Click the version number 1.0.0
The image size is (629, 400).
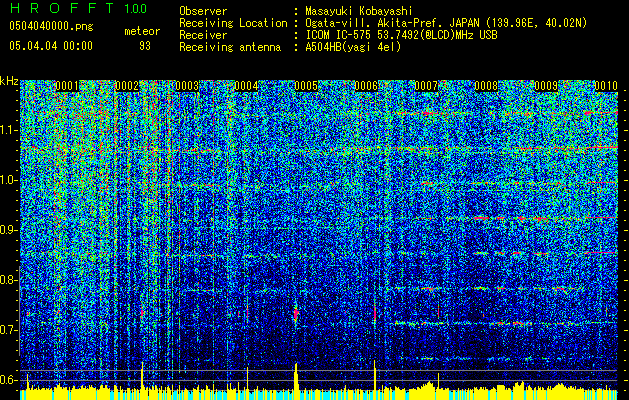(135, 8)
